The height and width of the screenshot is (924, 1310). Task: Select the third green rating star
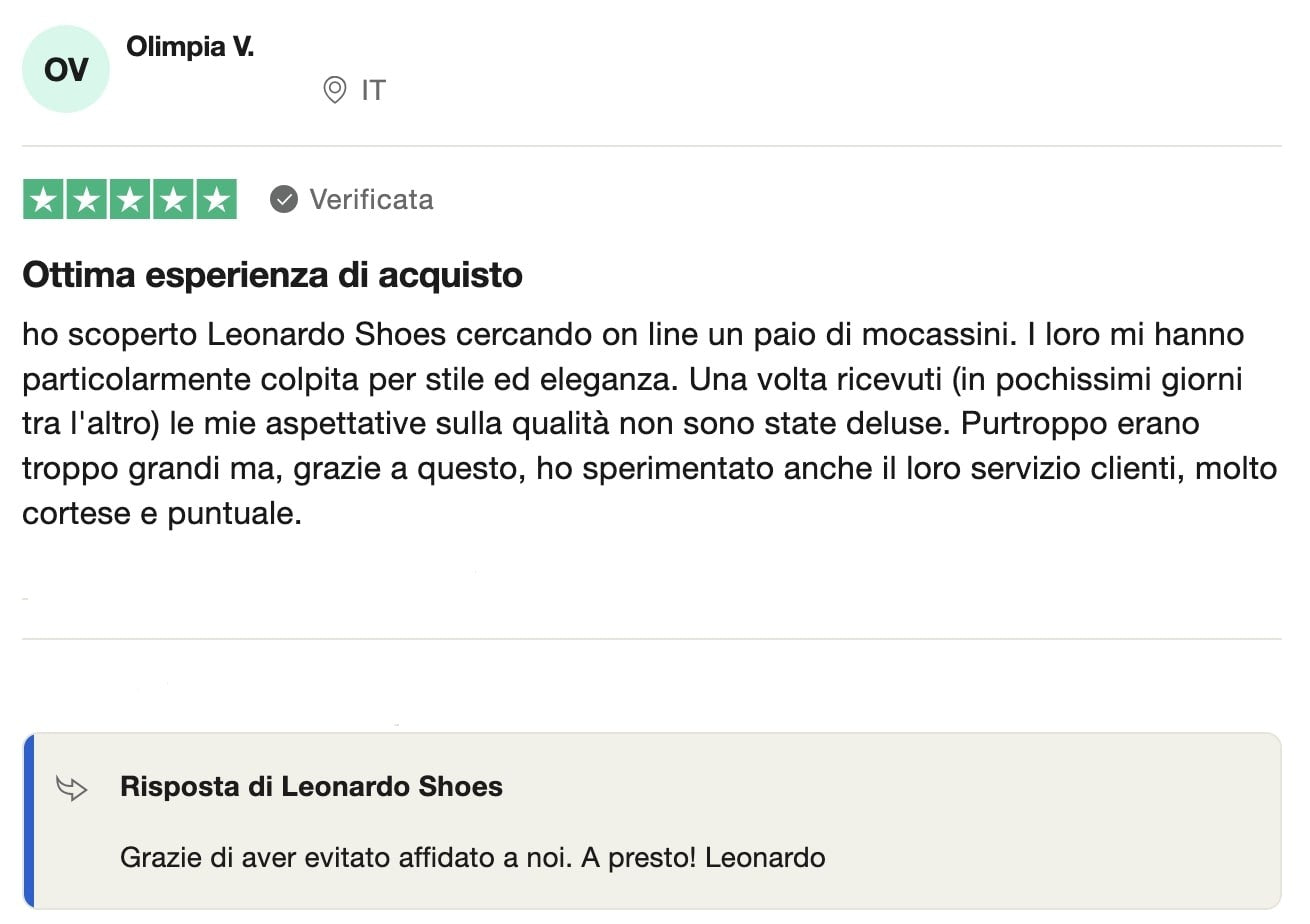pyautogui.click(x=130, y=199)
